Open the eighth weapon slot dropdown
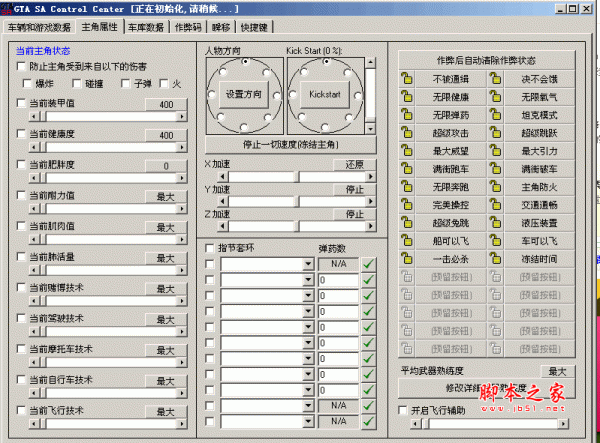Screen dimensions: 600x443 (308, 374)
